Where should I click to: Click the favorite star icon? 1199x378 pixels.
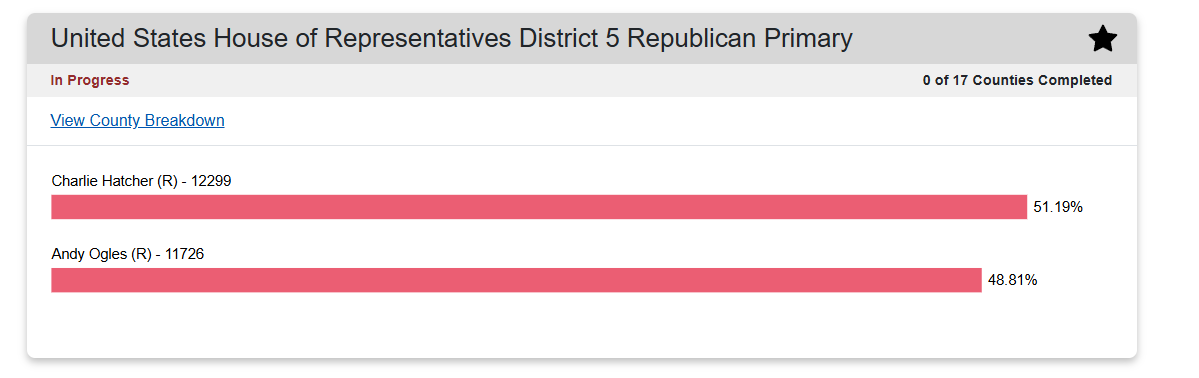(x=1103, y=38)
